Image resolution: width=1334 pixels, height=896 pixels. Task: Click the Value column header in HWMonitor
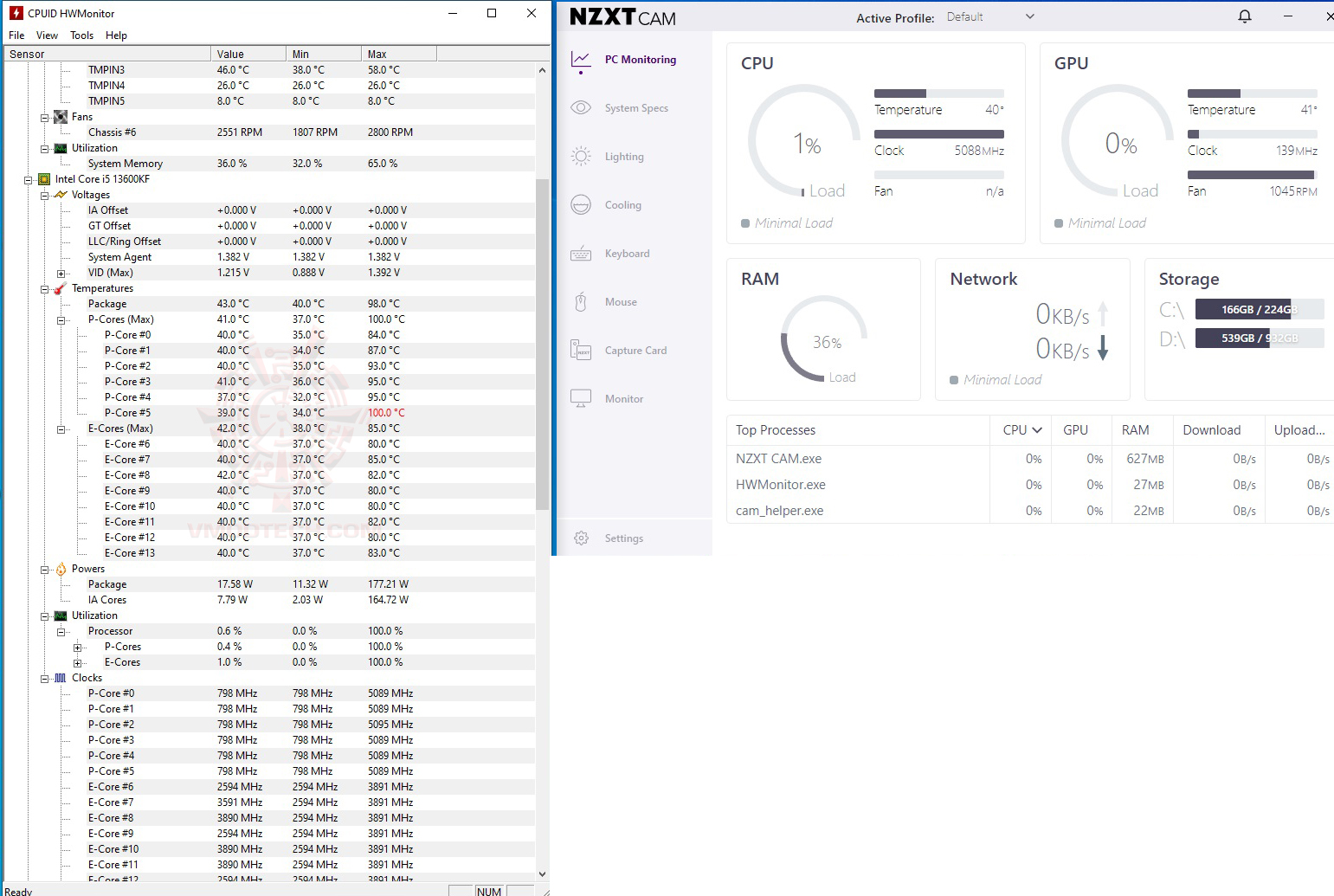[248, 54]
